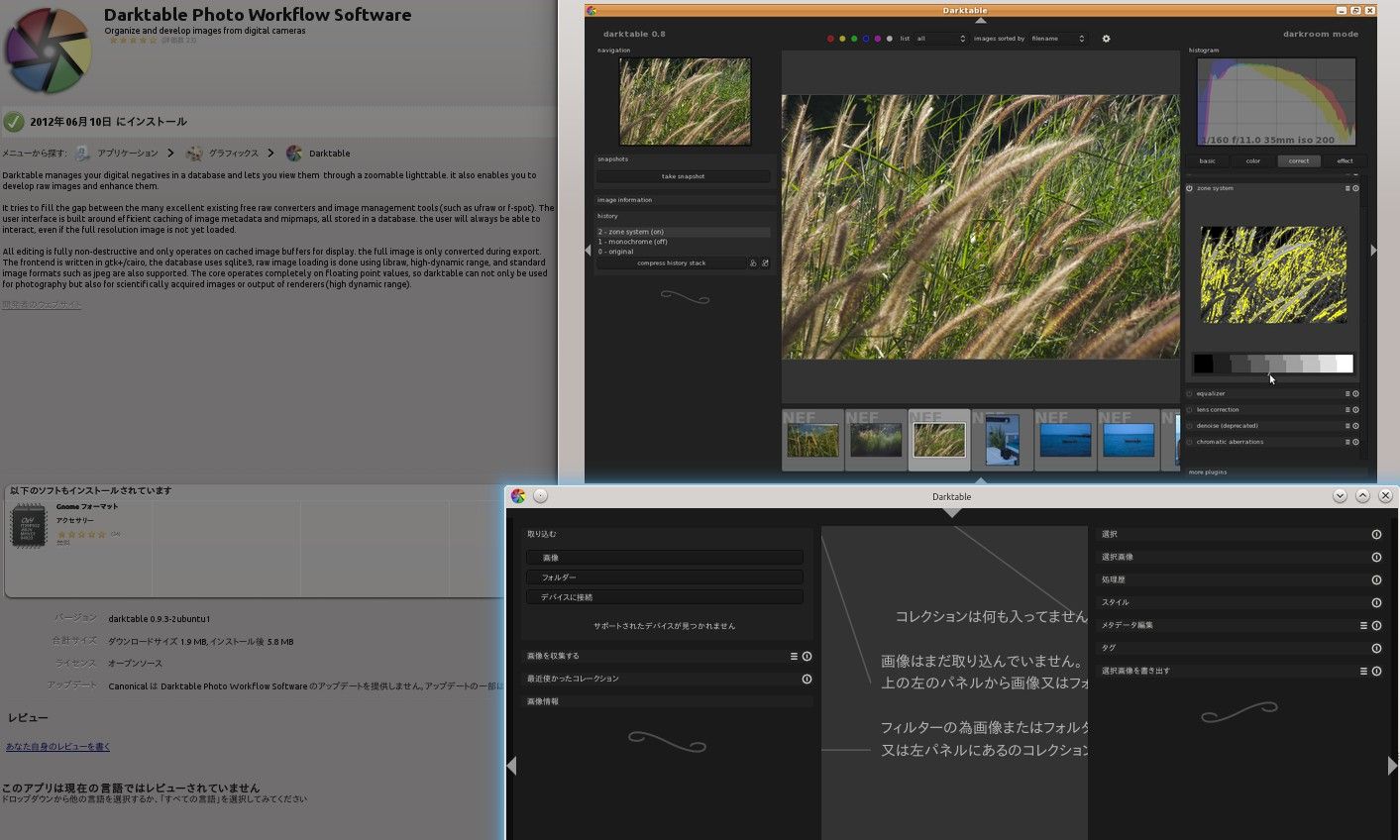Click reset icon of zone system module

[x=1356, y=188]
